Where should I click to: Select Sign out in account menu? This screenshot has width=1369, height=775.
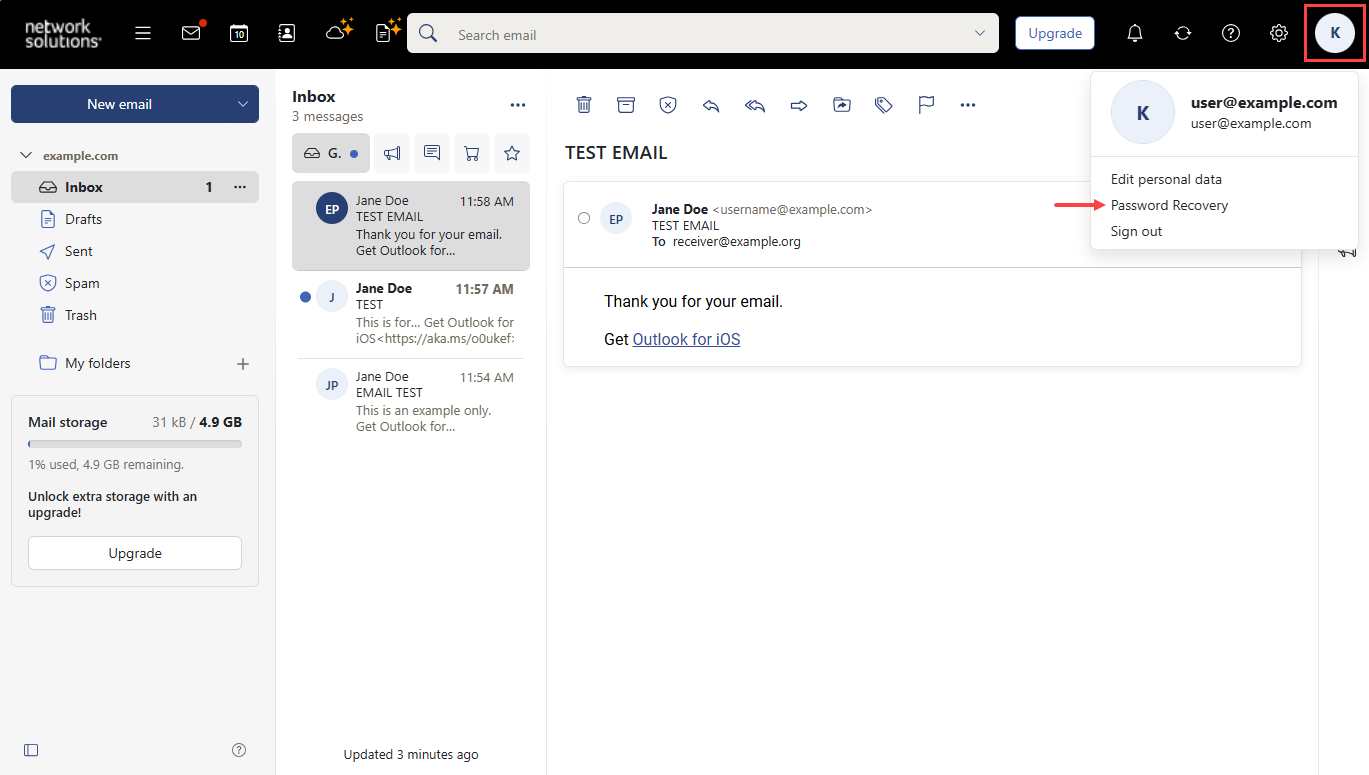[x=1136, y=231]
